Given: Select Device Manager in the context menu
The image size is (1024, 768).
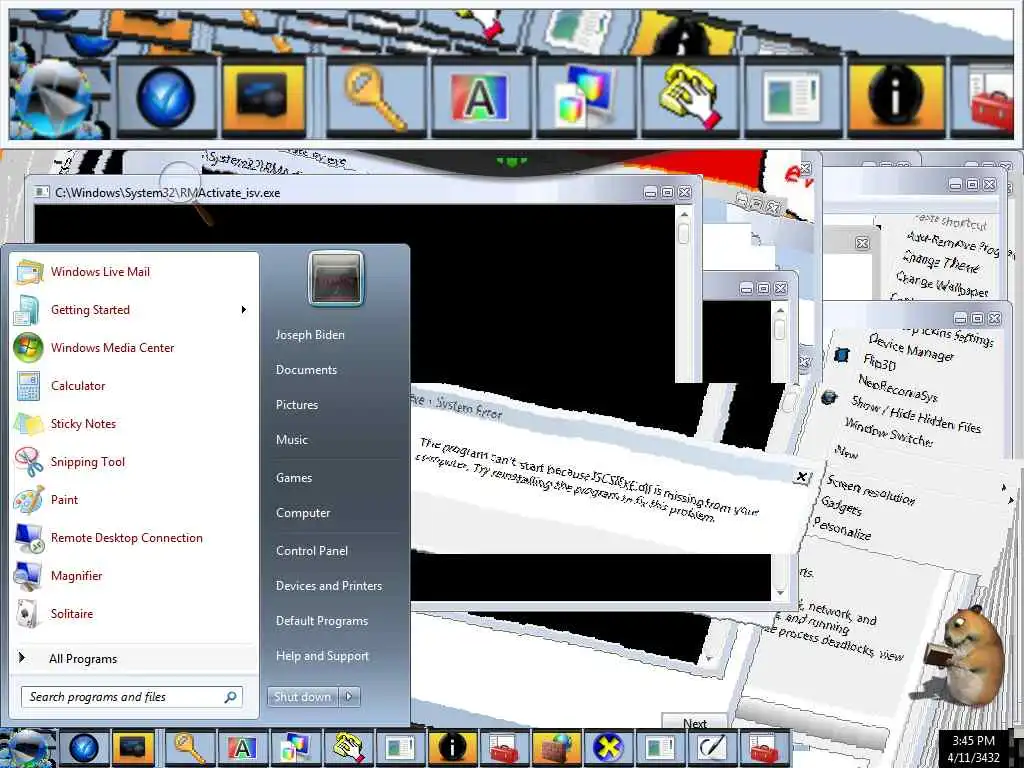Looking at the screenshot, I should coord(910,347).
